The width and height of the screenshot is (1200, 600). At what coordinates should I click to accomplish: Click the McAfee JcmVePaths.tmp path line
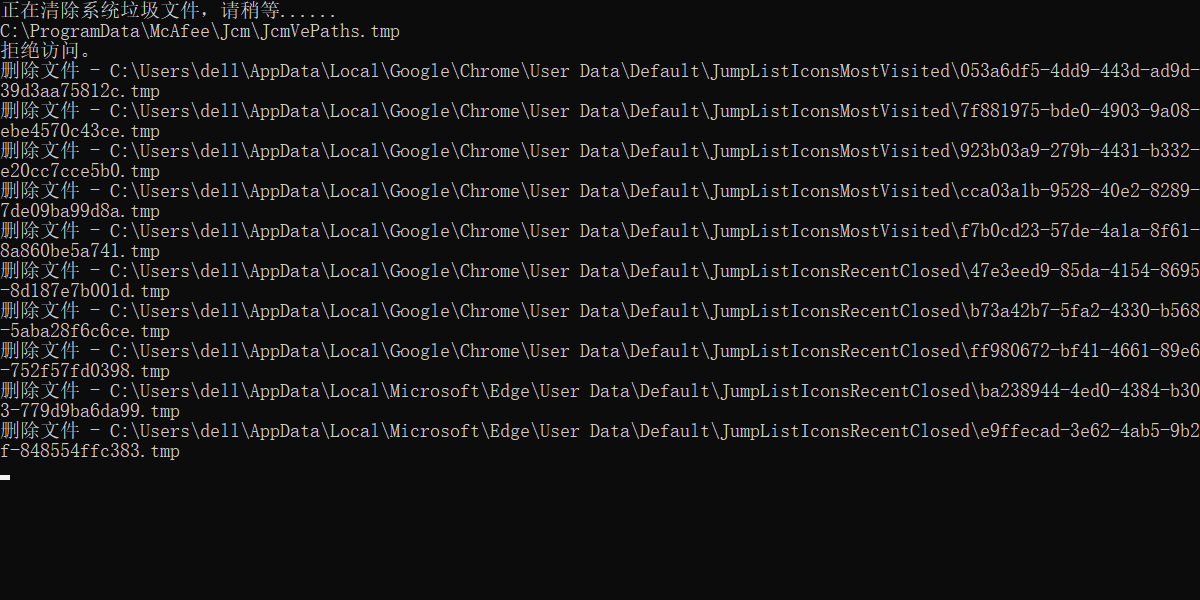pyautogui.click(x=200, y=31)
